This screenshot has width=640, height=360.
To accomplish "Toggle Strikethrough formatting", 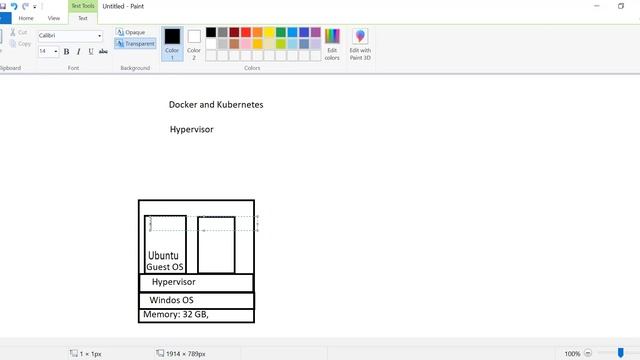I will tap(103, 51).
